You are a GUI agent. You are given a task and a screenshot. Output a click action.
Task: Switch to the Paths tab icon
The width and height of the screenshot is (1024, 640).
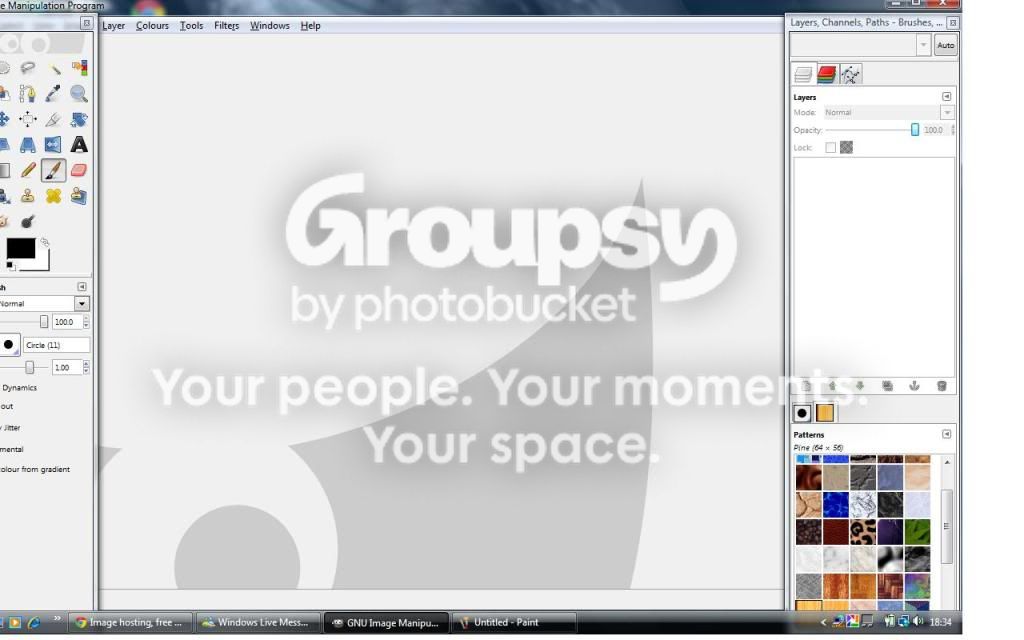click(850, 74)
